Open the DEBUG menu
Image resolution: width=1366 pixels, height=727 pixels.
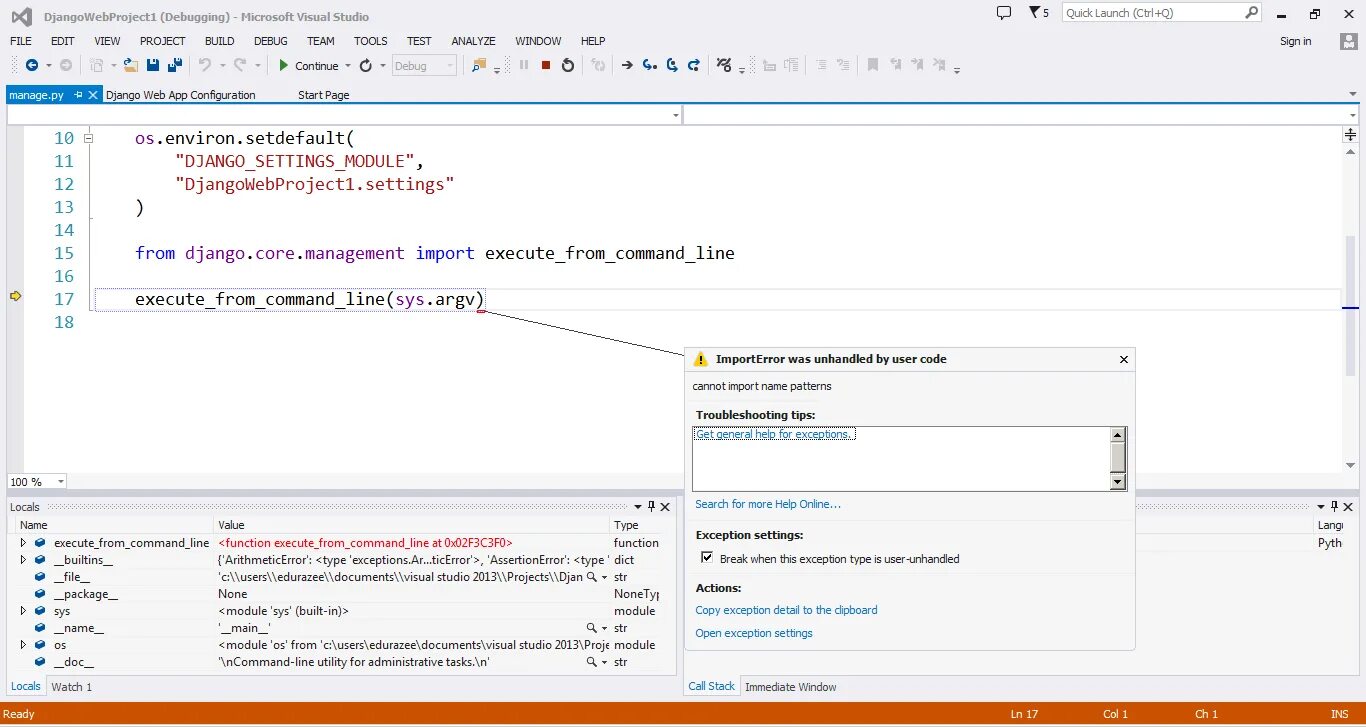tap(270, 41)
